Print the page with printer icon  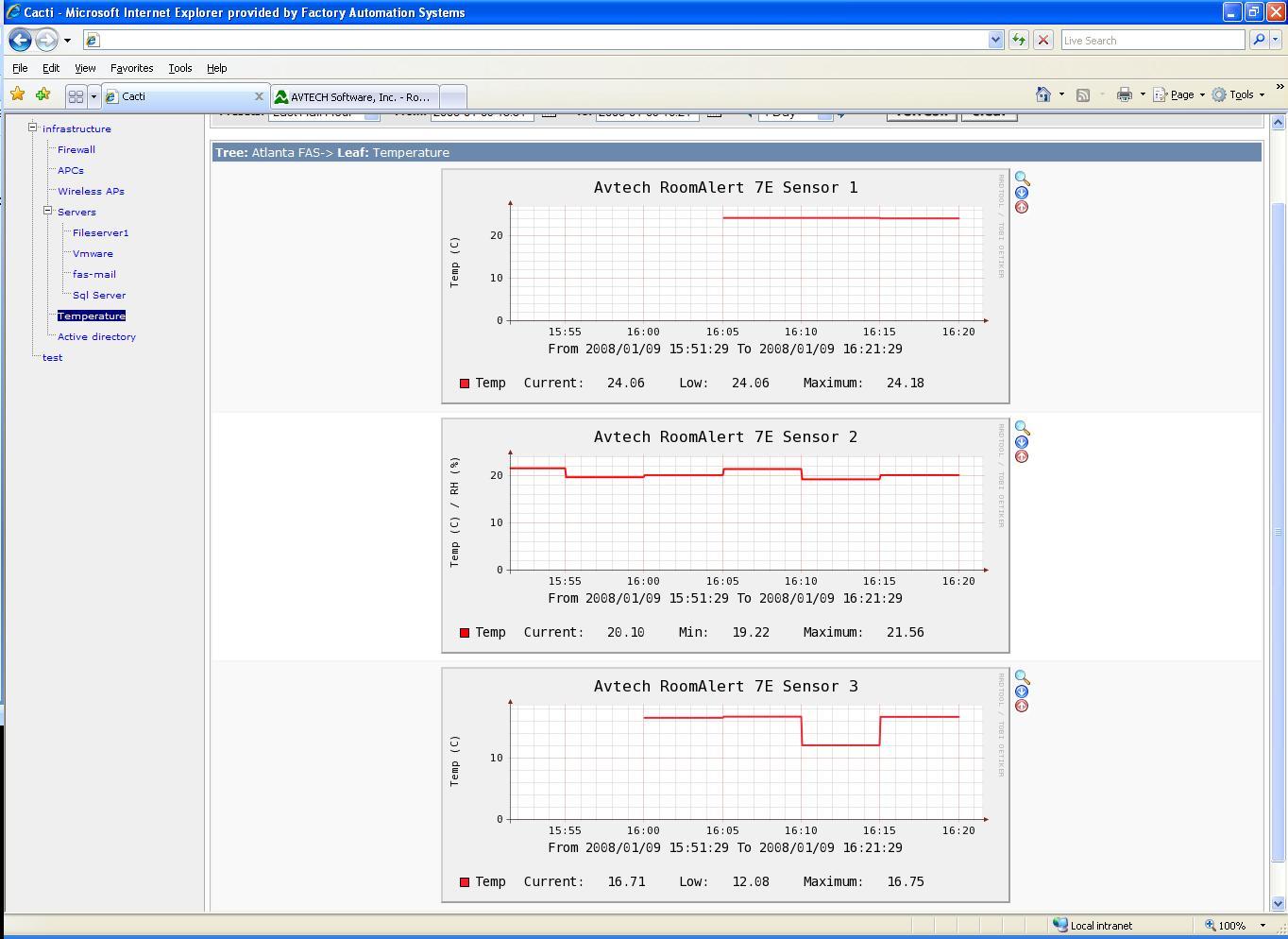tap(1124, 94)
